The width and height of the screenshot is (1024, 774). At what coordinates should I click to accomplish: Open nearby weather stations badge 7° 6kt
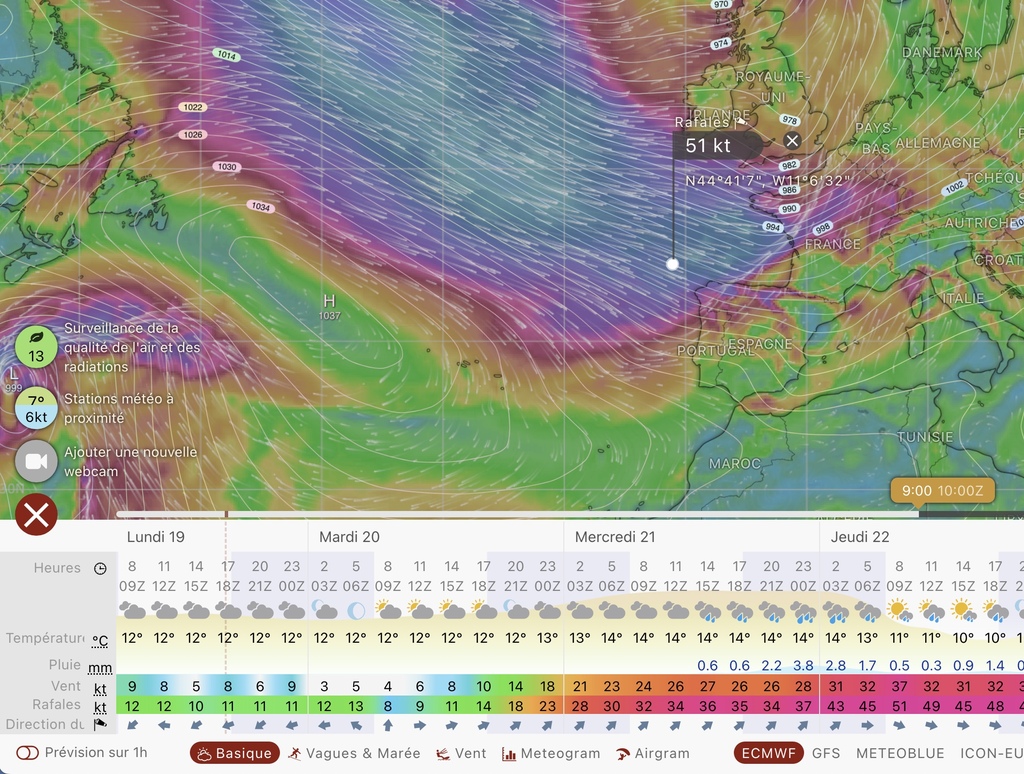point(36,408)
